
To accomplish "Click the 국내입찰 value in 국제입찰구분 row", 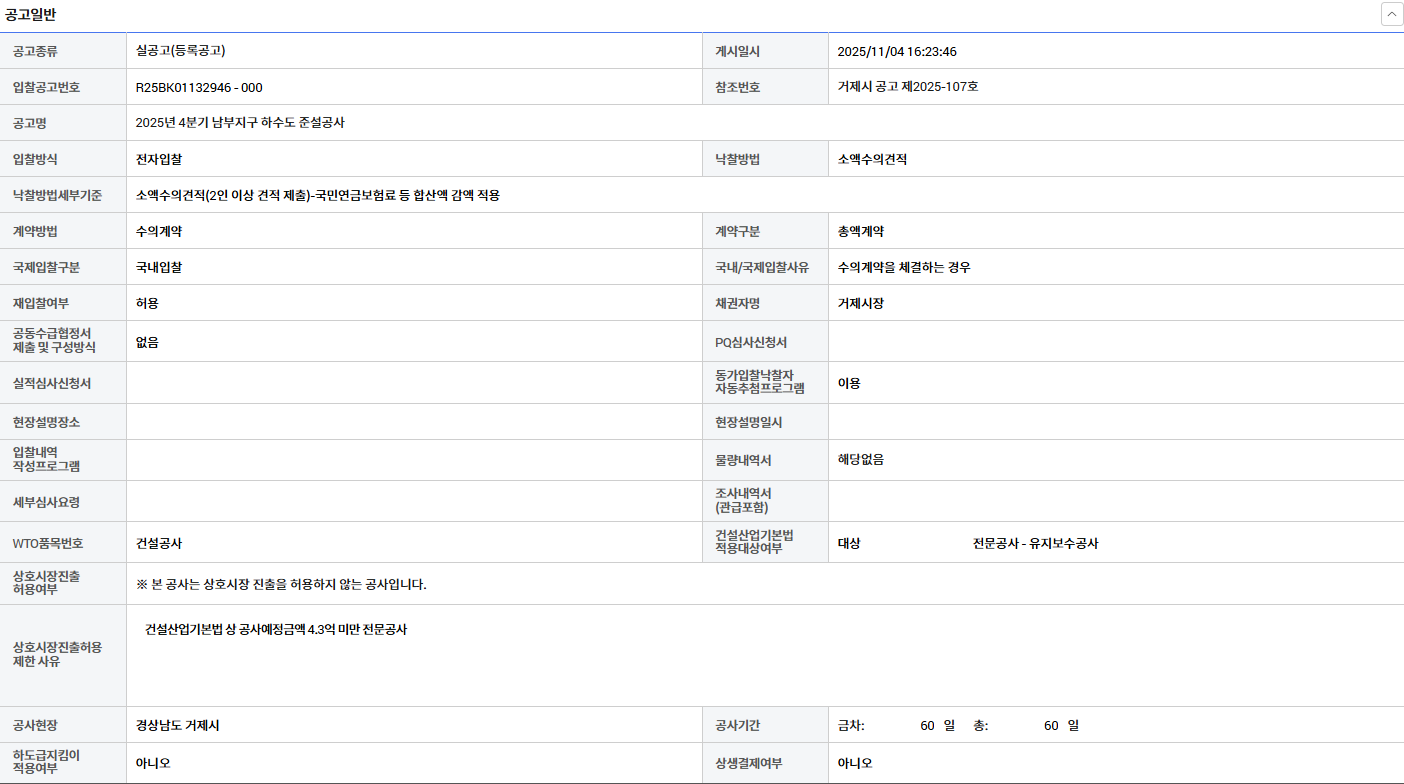I will pos(159,267).
